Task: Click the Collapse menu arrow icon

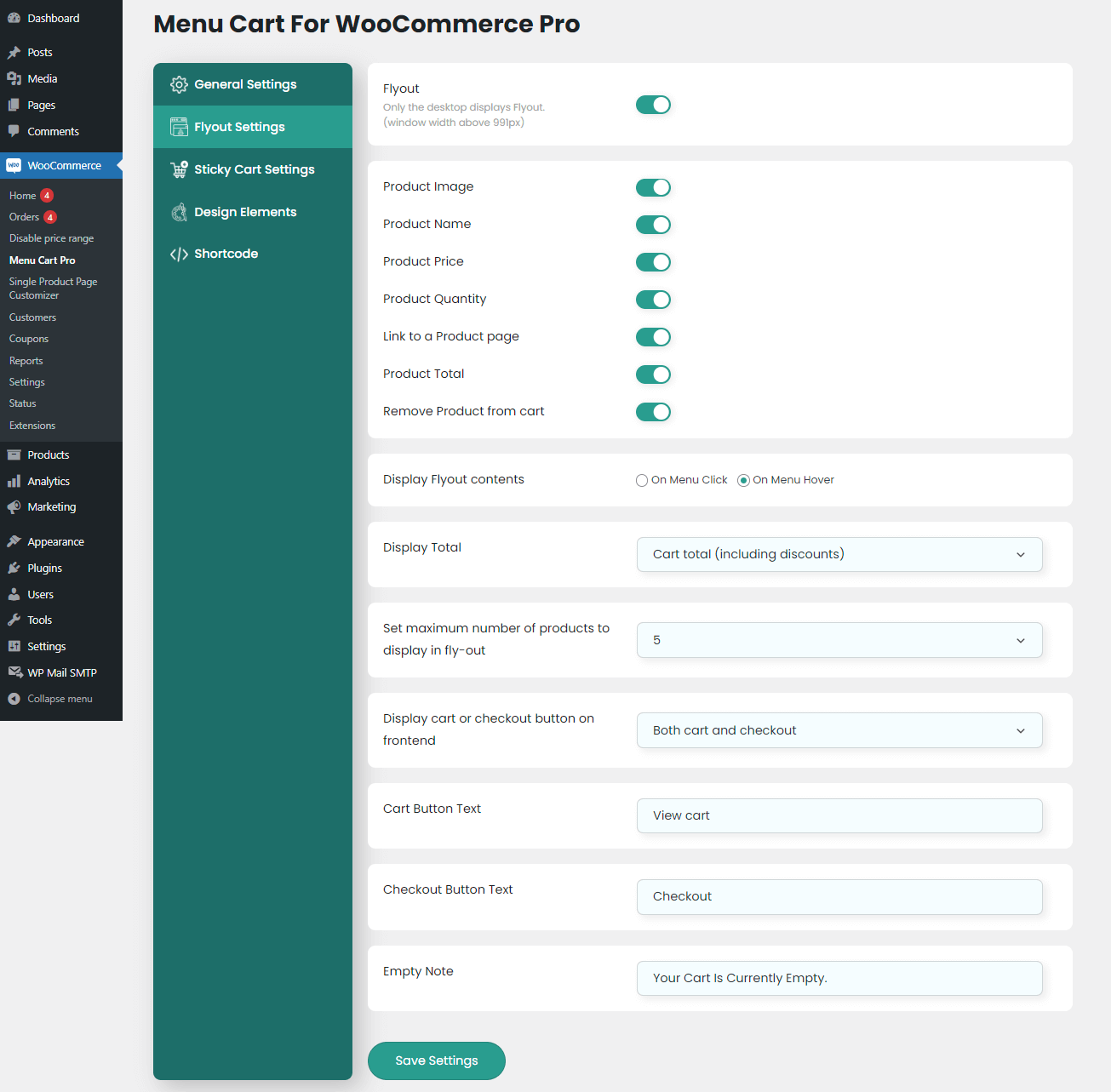Action: coord(14,699)
